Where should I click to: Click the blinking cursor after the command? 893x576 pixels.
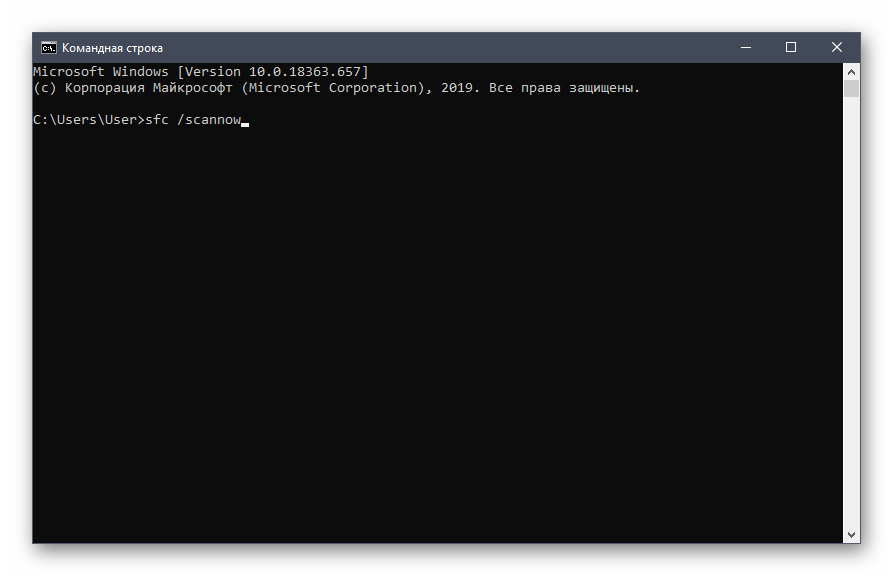pos(245,124)
